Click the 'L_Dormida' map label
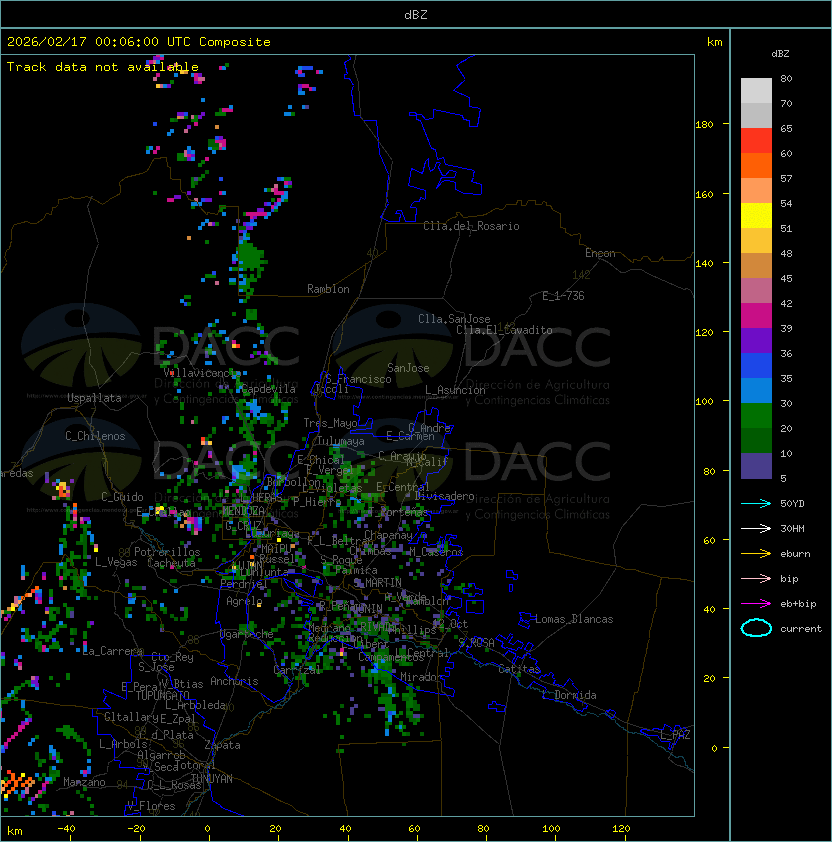Viewport: 832px width, 842px height. click(x=569, y=695)
